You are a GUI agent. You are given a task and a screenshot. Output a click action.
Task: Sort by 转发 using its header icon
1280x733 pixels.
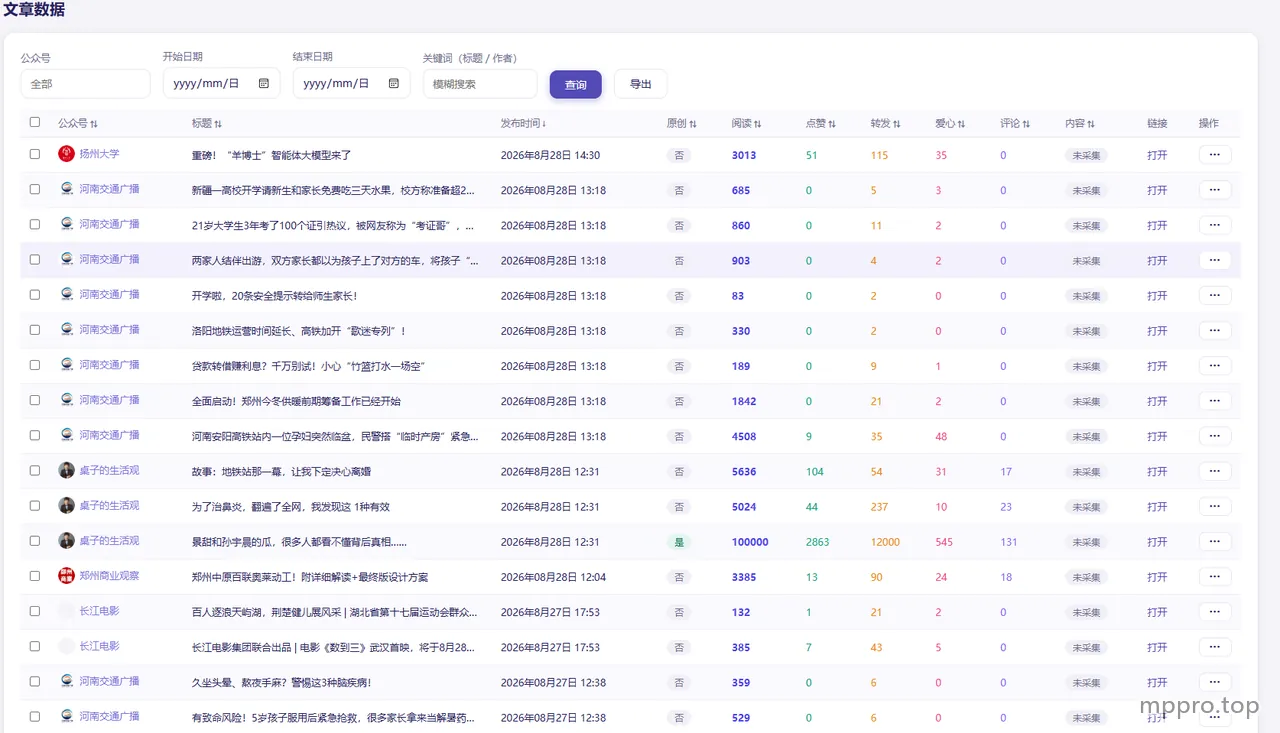pos(897,124)
